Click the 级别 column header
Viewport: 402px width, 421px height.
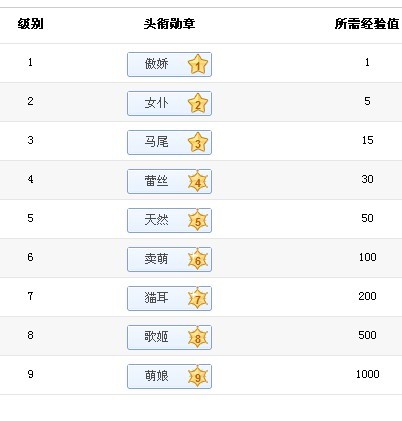(x=30, y=24)
